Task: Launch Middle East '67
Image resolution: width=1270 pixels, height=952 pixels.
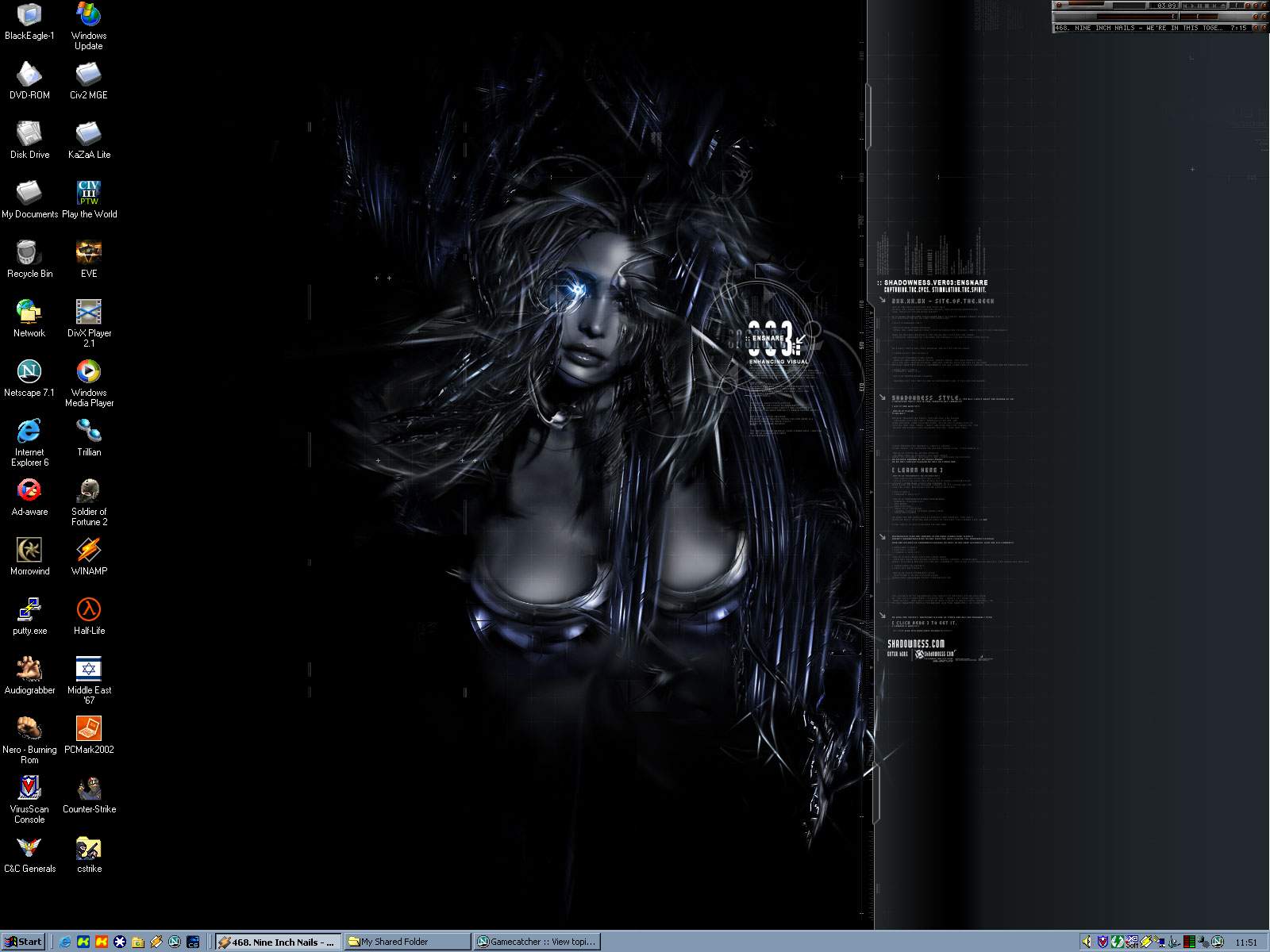Action: pos(89,681)
